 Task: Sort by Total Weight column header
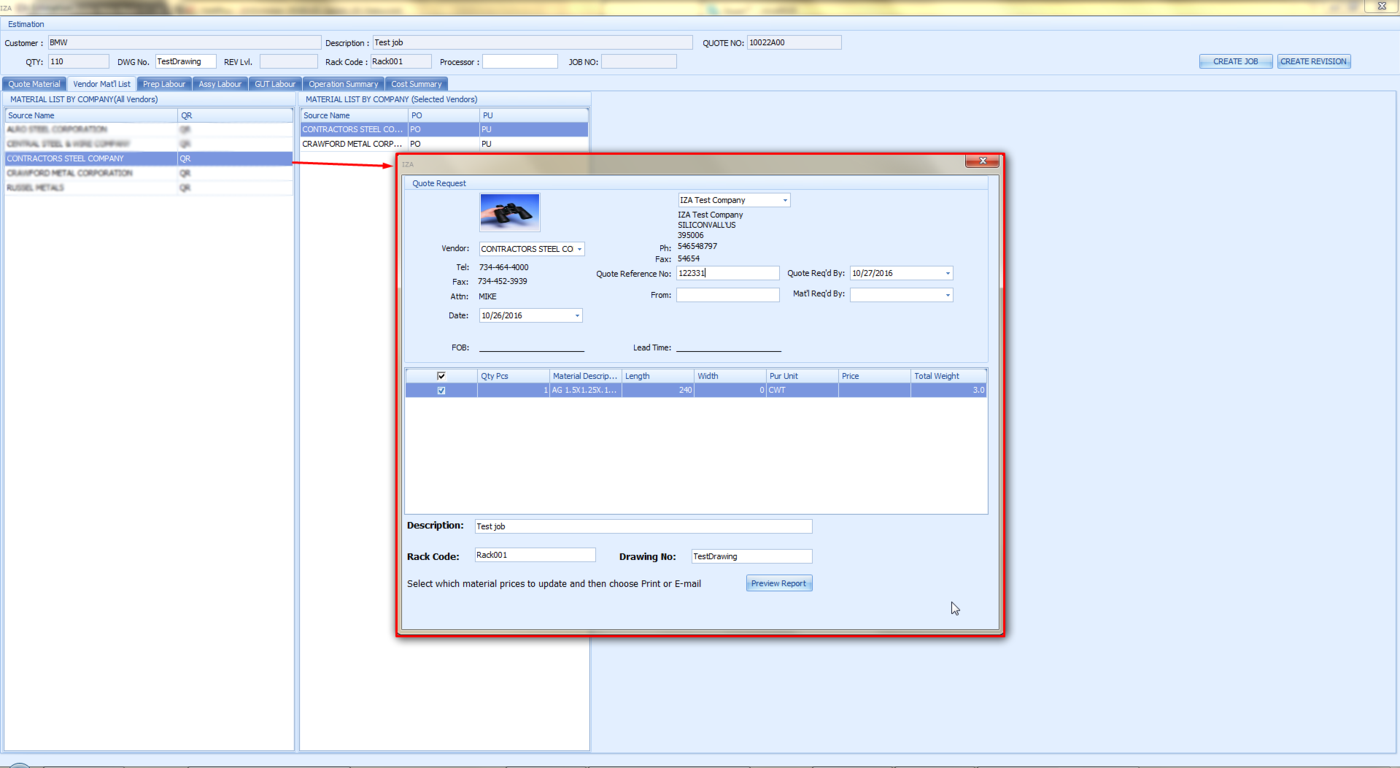[947, 376]
